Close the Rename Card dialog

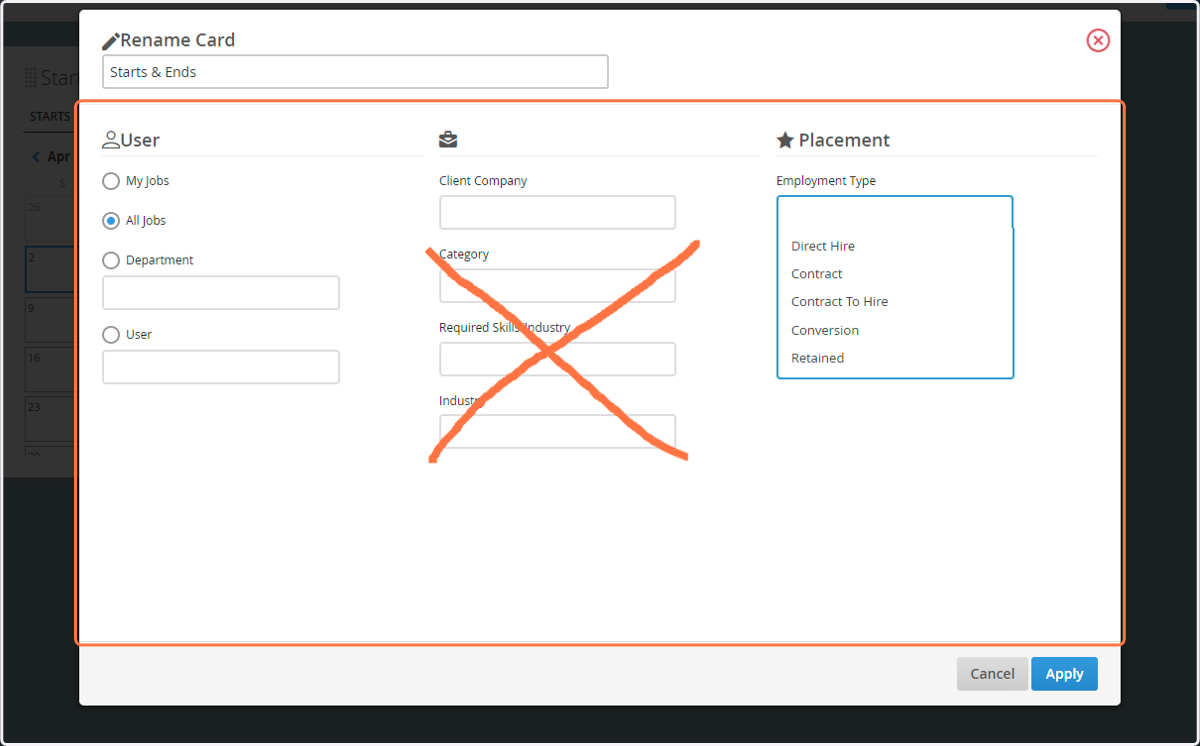click(1098, 40)
